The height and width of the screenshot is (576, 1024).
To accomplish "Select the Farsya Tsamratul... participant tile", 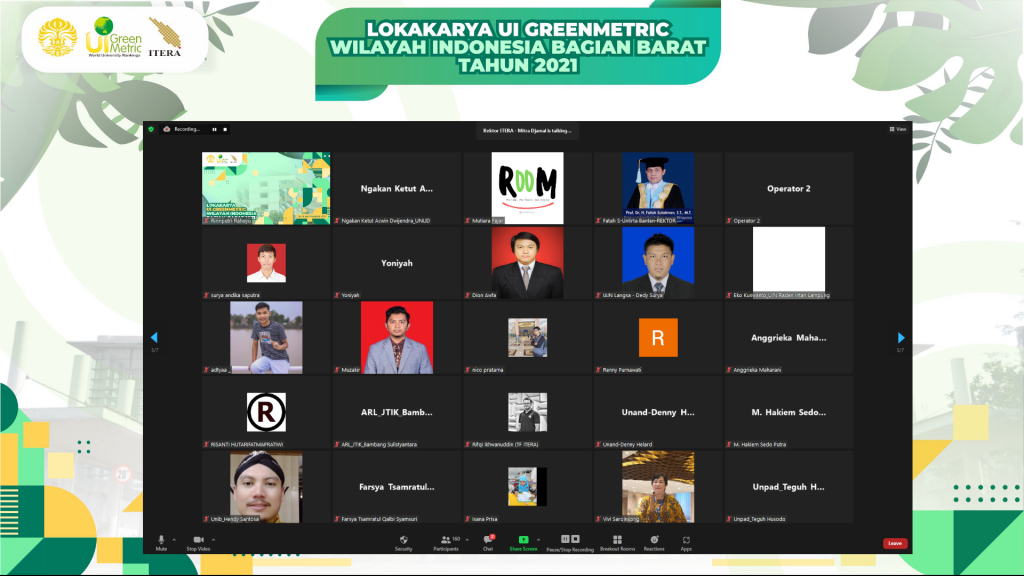I will coord(396,487).
